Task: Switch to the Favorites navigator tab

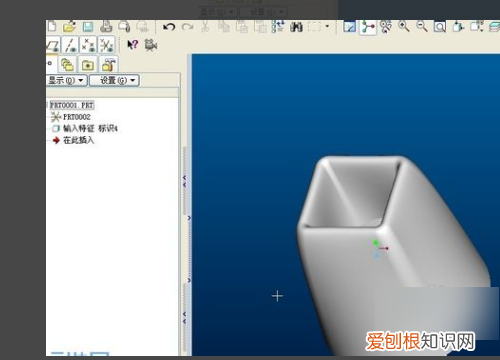Action: 88,64
